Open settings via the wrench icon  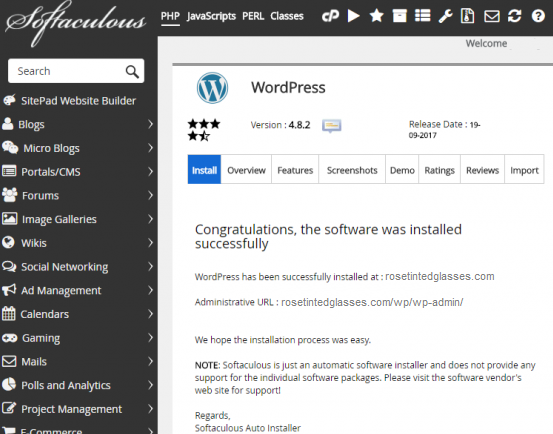[x=445, y=16]
